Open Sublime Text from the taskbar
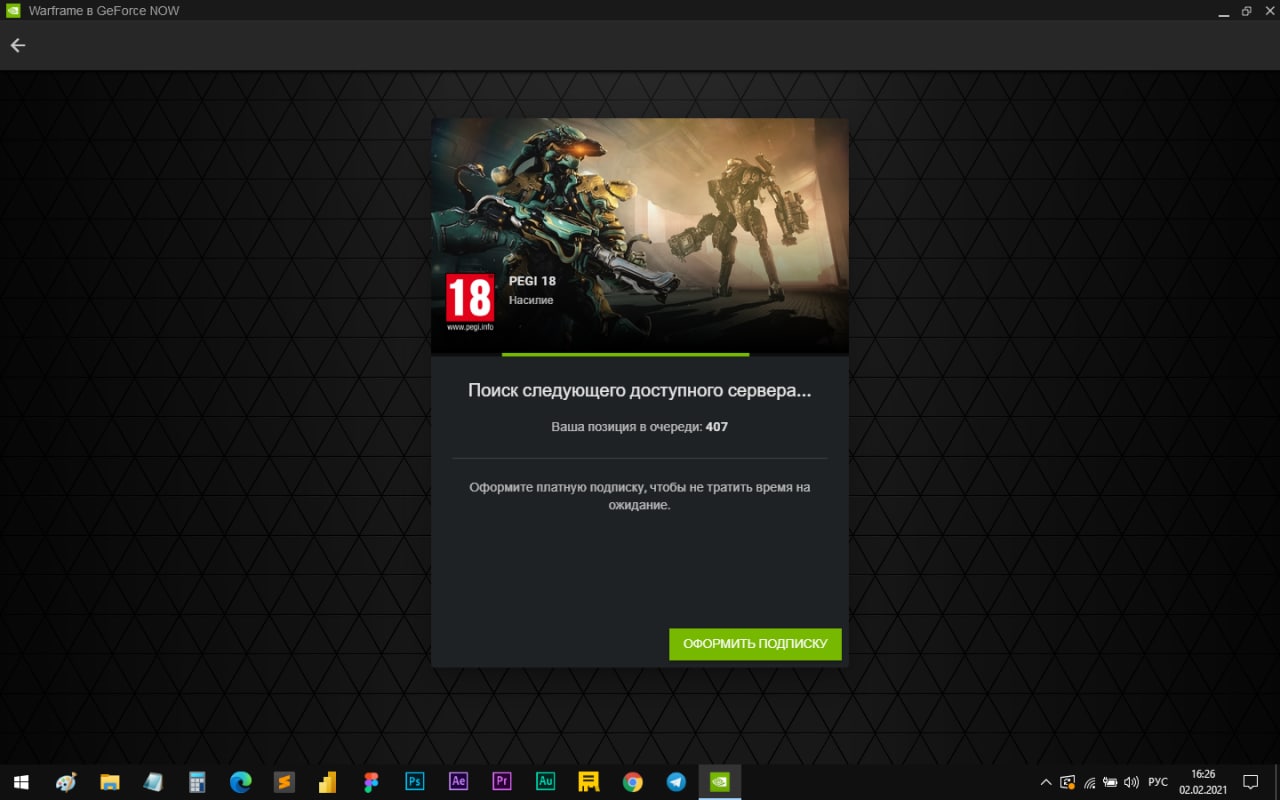1280x800 pixels. pyautogui.click(x=284, y=782)
